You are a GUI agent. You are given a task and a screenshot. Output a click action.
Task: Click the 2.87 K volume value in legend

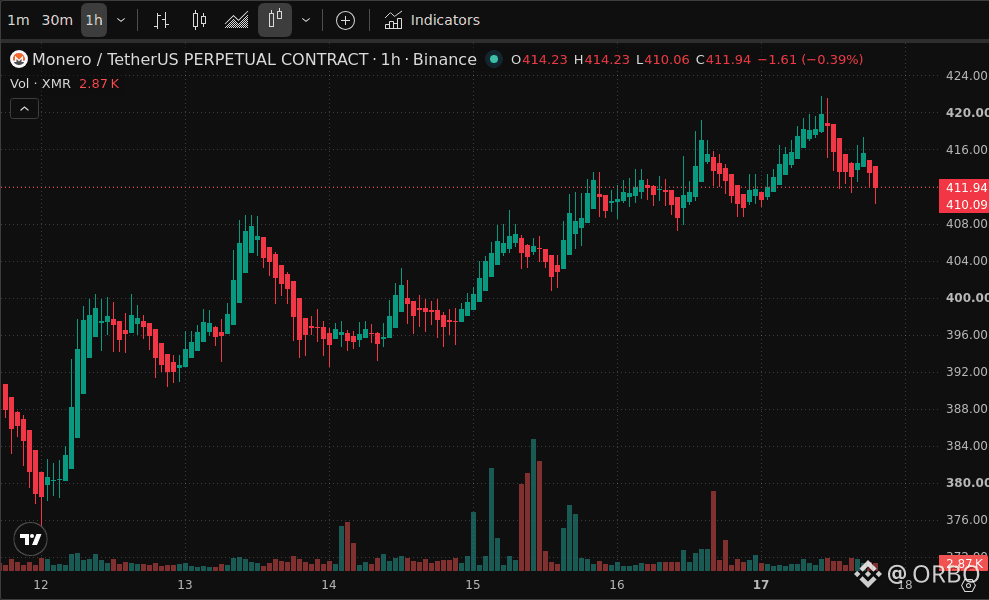99,83
